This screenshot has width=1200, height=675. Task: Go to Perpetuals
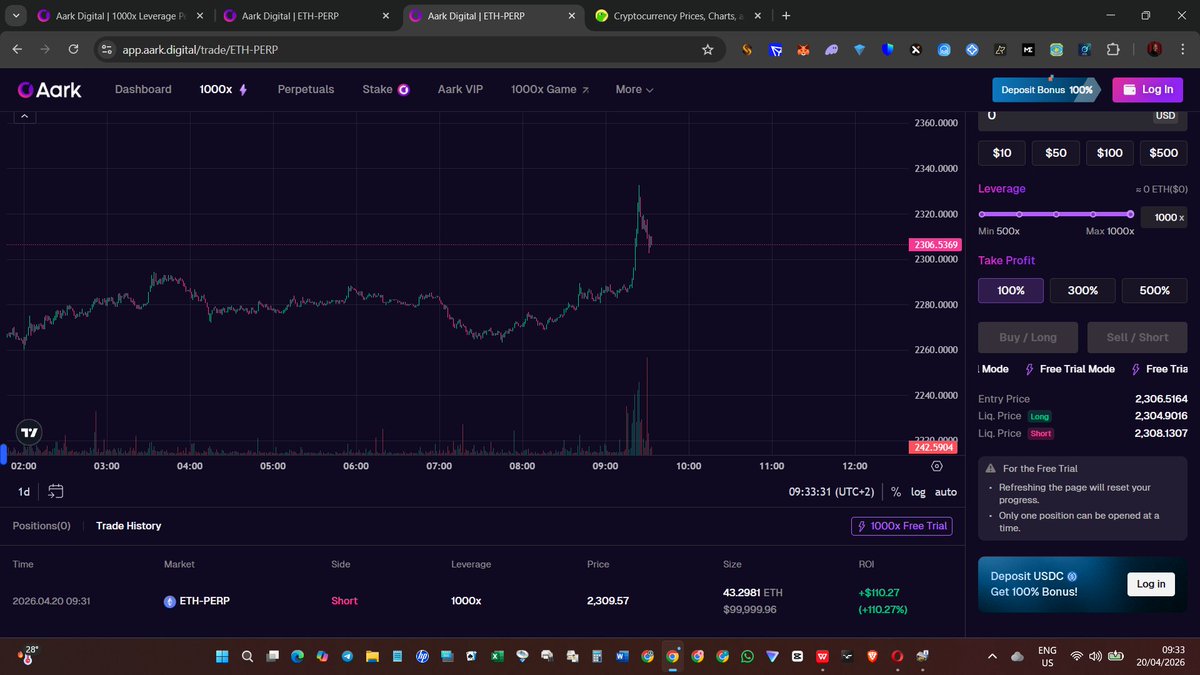click(306, 89)
